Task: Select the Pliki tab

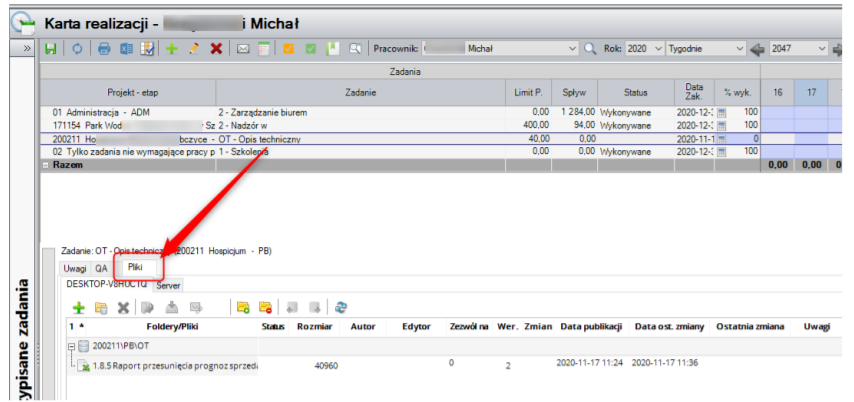Action: pos(135,267)
